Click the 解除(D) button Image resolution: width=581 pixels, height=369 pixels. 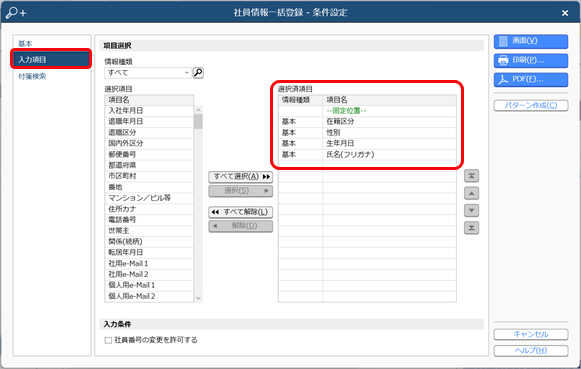click(x=240, y=226)
